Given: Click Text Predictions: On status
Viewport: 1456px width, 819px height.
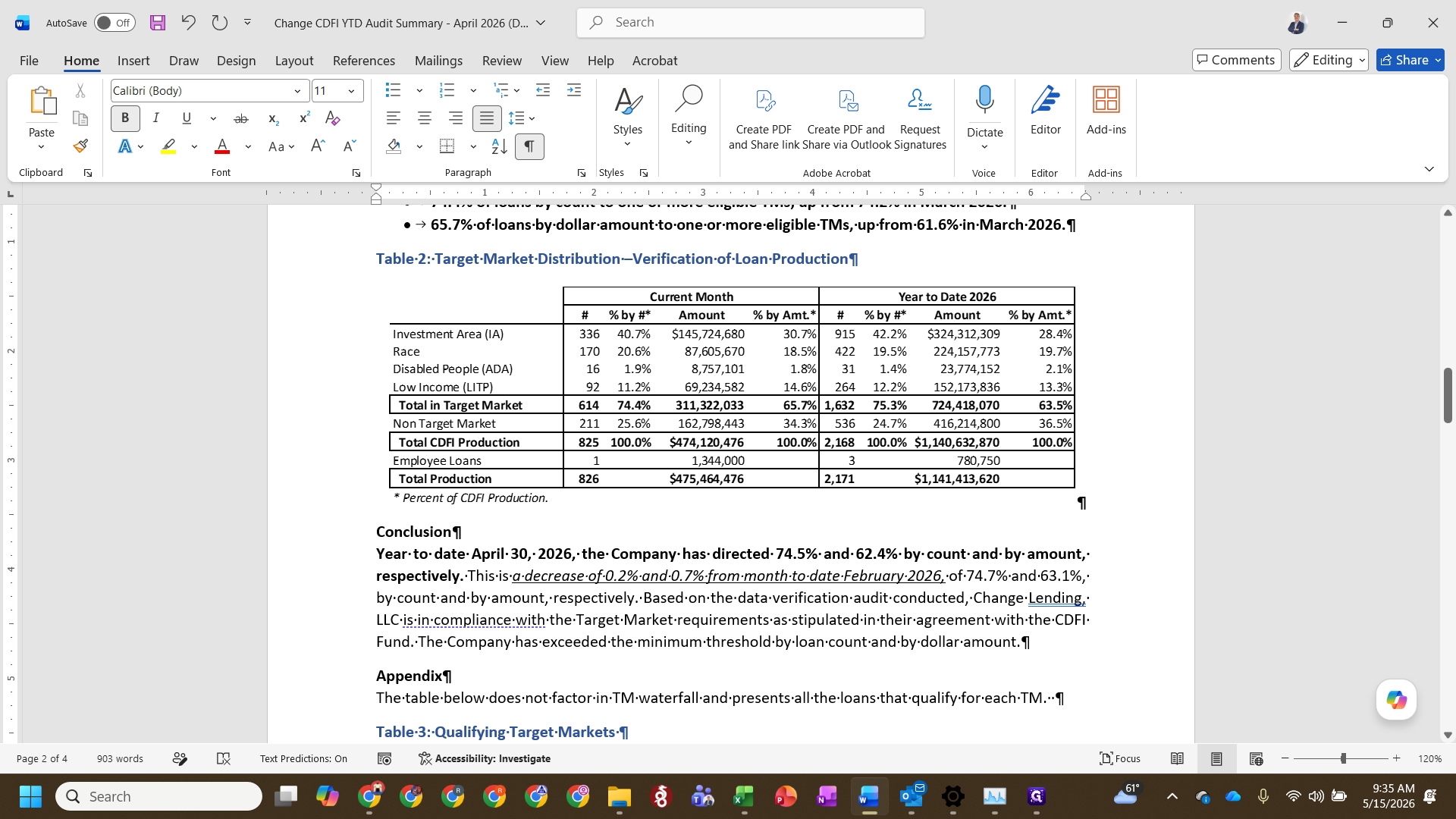Looking at the screenshot, I should coord(303,758).
